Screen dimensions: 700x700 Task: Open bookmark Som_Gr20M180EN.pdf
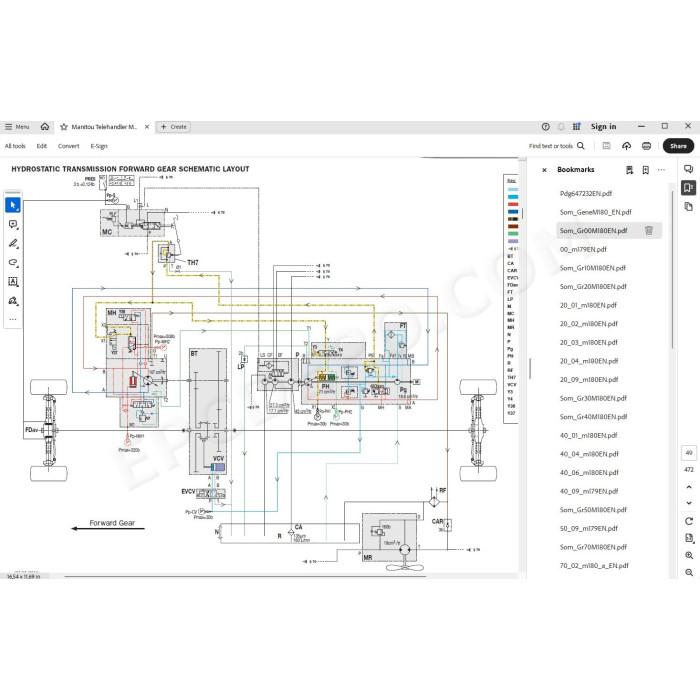pyautogui.click(x=593, y=287)
